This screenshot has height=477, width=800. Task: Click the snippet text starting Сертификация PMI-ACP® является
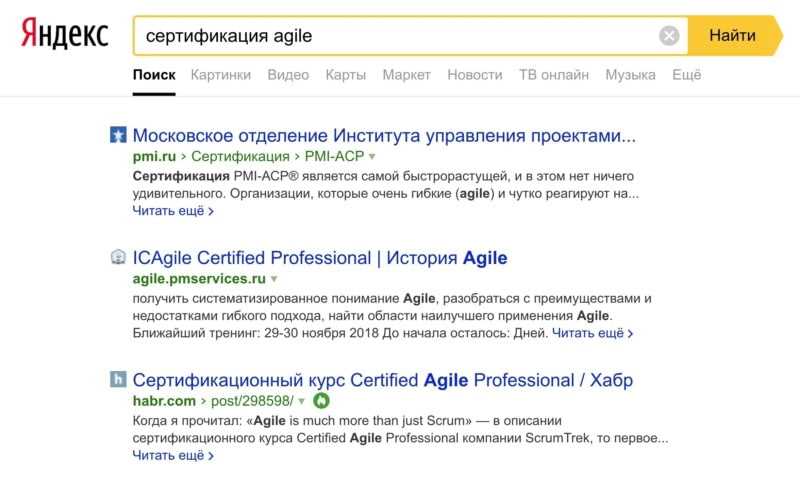click(x=386, y=185)
